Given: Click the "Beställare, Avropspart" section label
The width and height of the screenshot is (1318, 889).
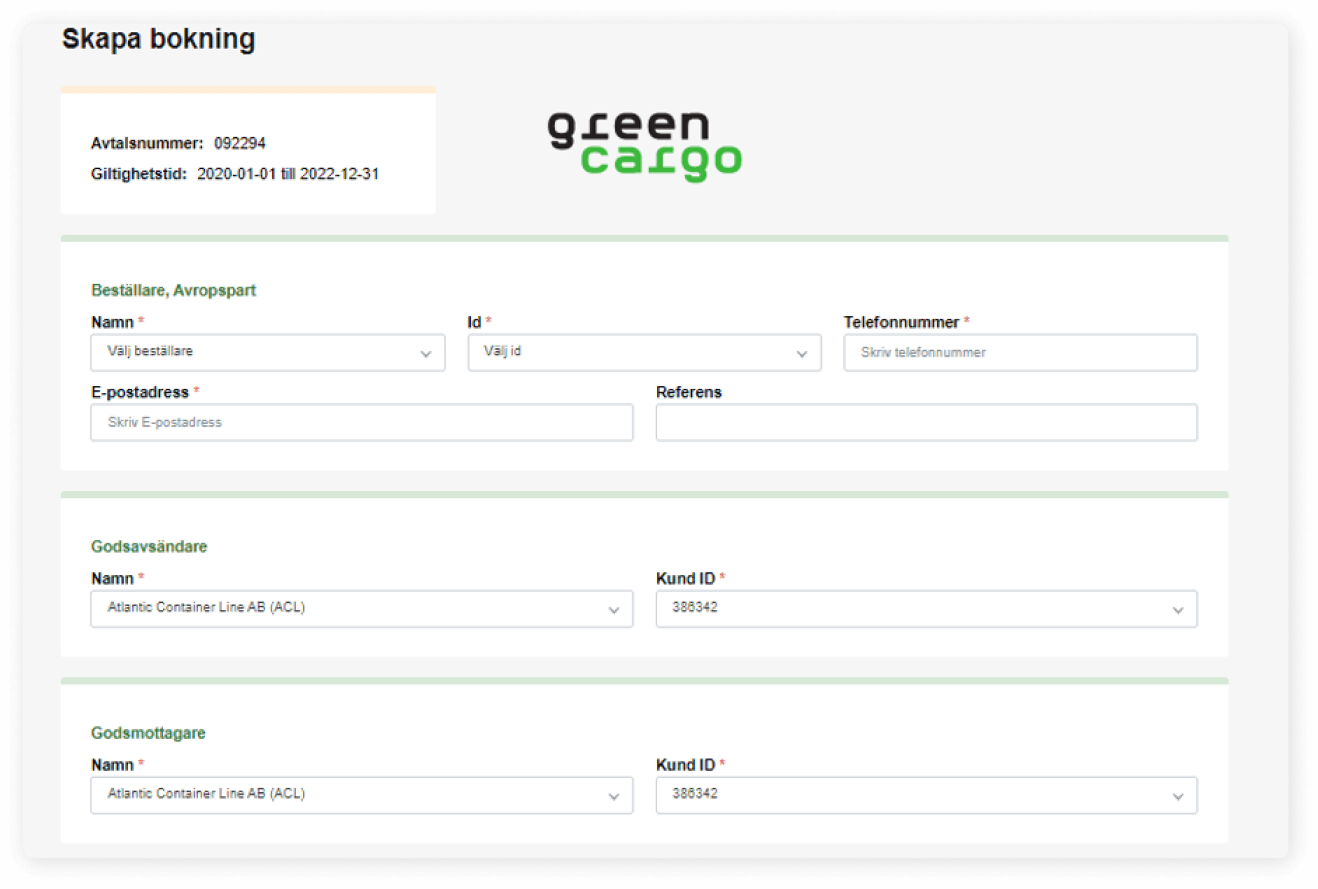Looking at the screenshot, I should coord(174,290).
